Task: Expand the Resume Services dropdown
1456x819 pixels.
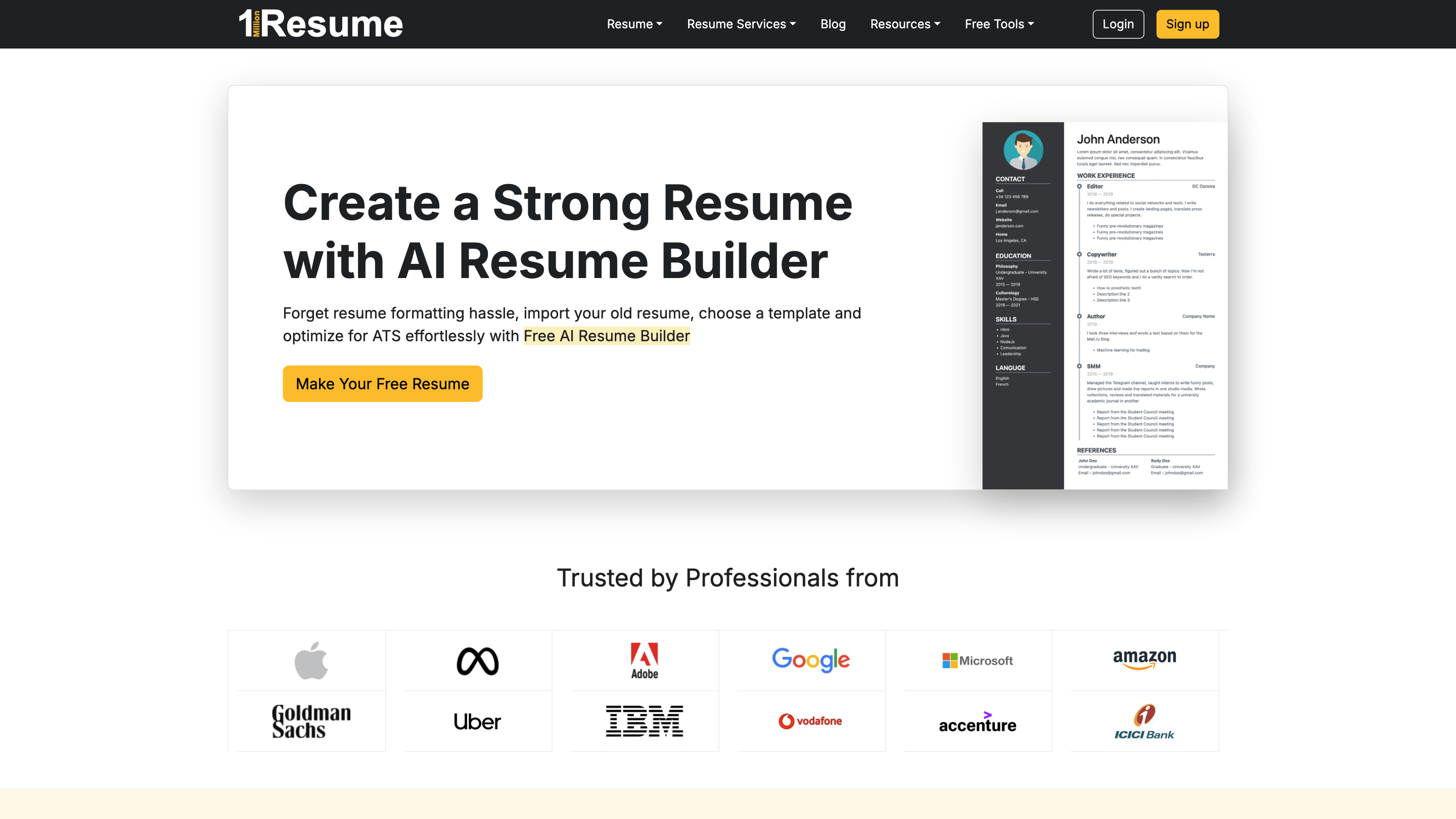Action: point(741,24)
